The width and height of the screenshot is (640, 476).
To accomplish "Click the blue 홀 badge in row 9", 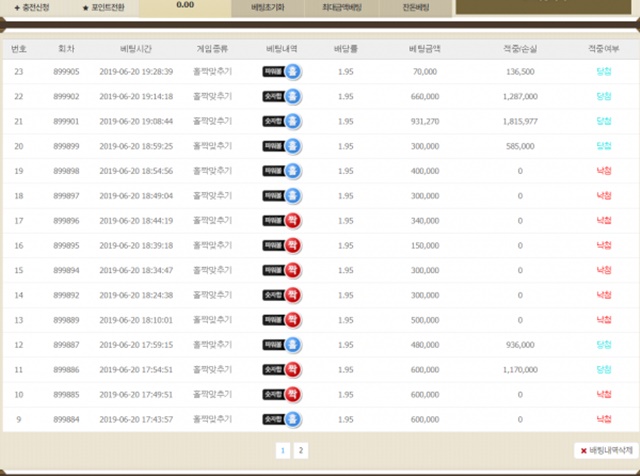I will pyautogui.click(x=293, y=420).
